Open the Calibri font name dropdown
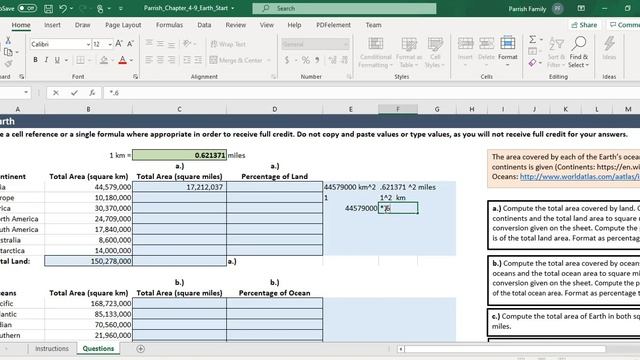 point(88,44)
